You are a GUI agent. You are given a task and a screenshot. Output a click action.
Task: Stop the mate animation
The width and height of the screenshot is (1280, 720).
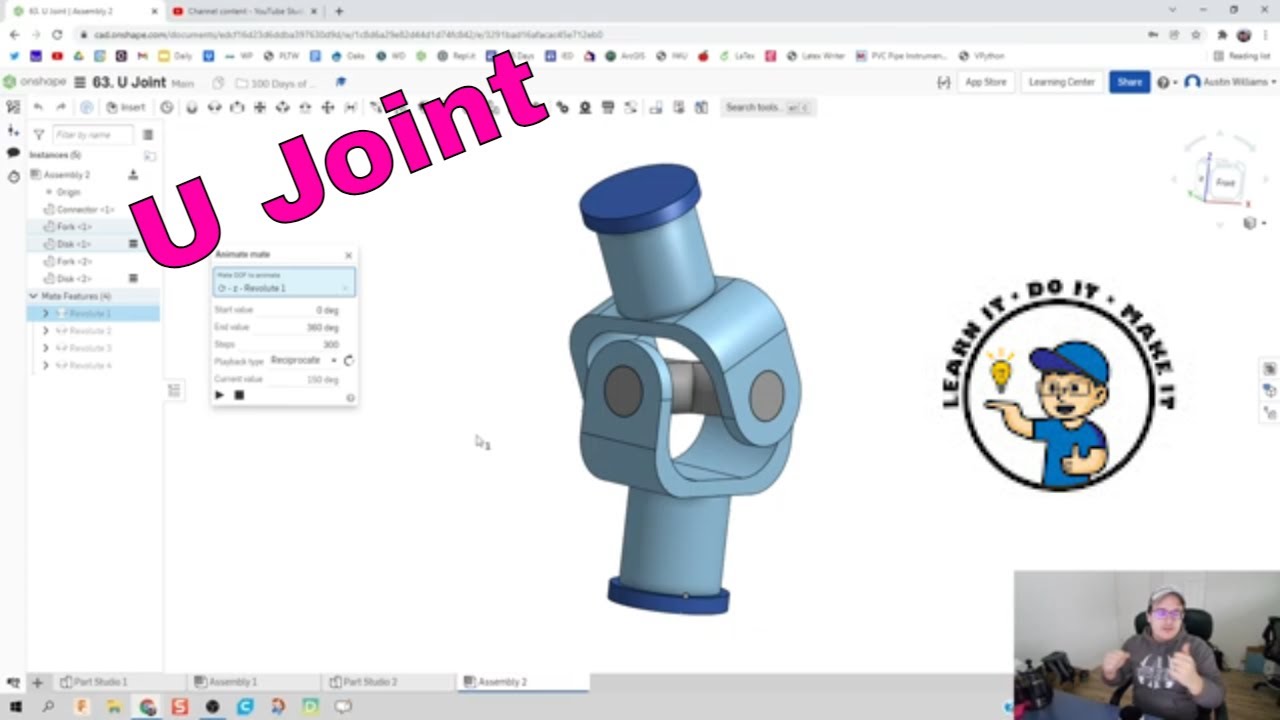click(x=239, y=395)
